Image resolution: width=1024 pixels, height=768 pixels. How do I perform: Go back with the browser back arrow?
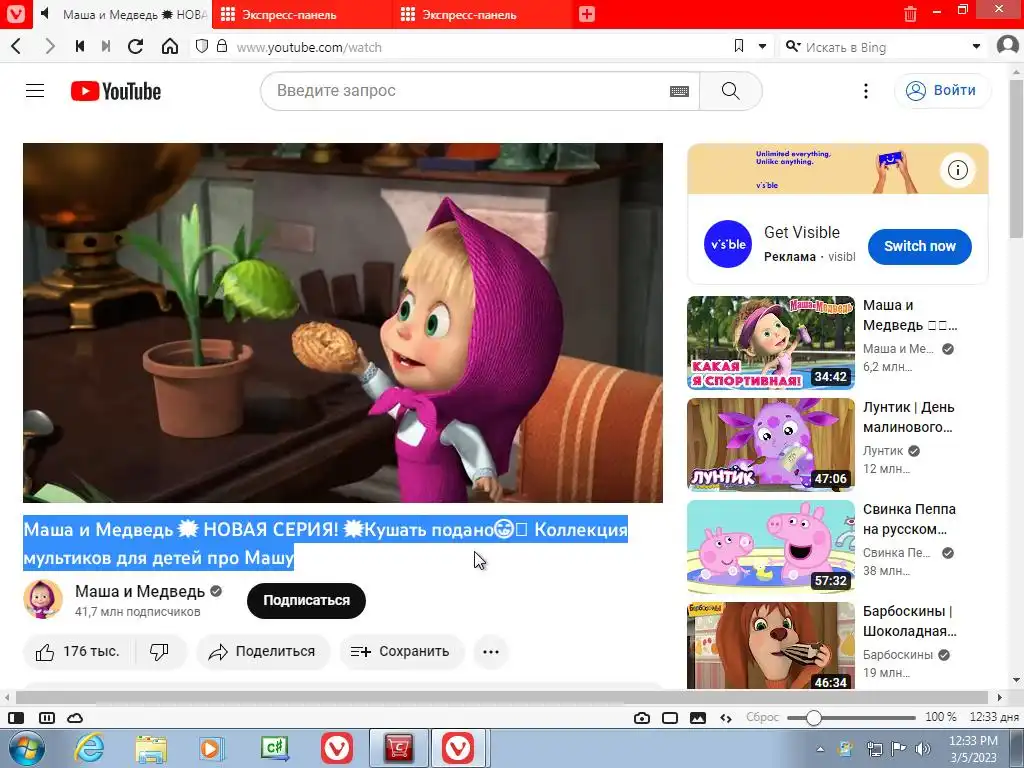16,46
